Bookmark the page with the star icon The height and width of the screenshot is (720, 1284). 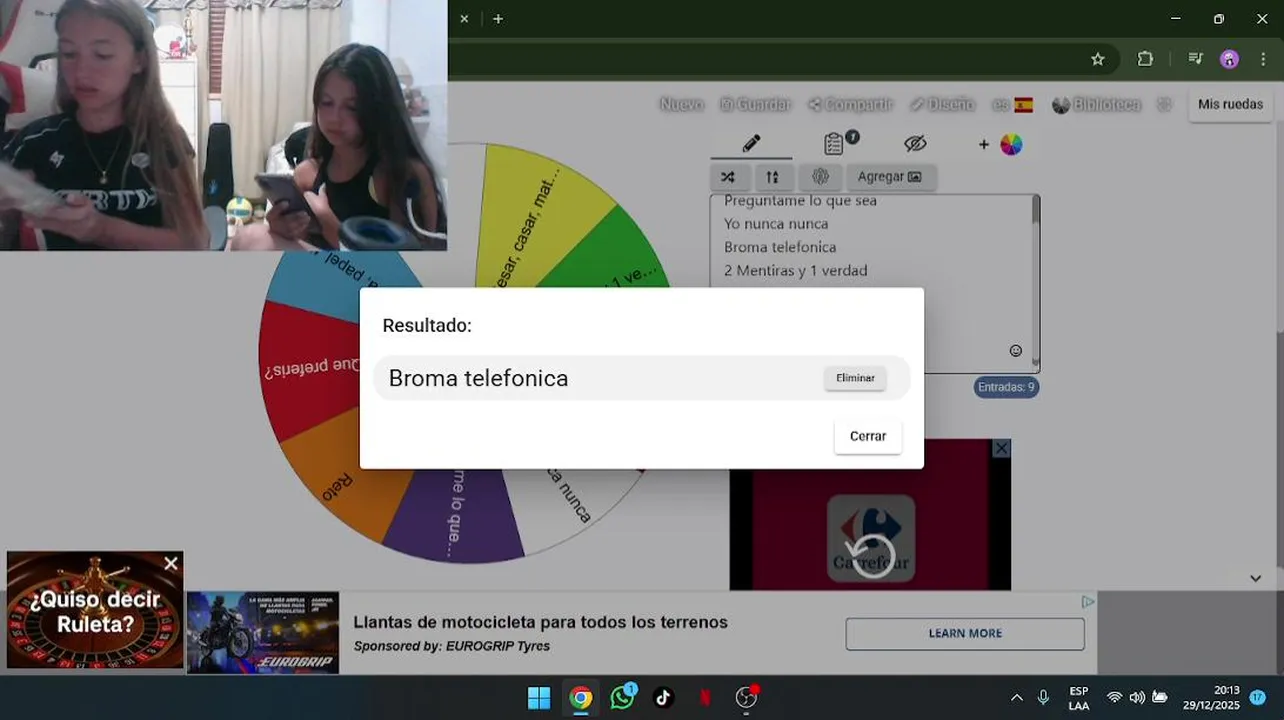pos(1098,59)
